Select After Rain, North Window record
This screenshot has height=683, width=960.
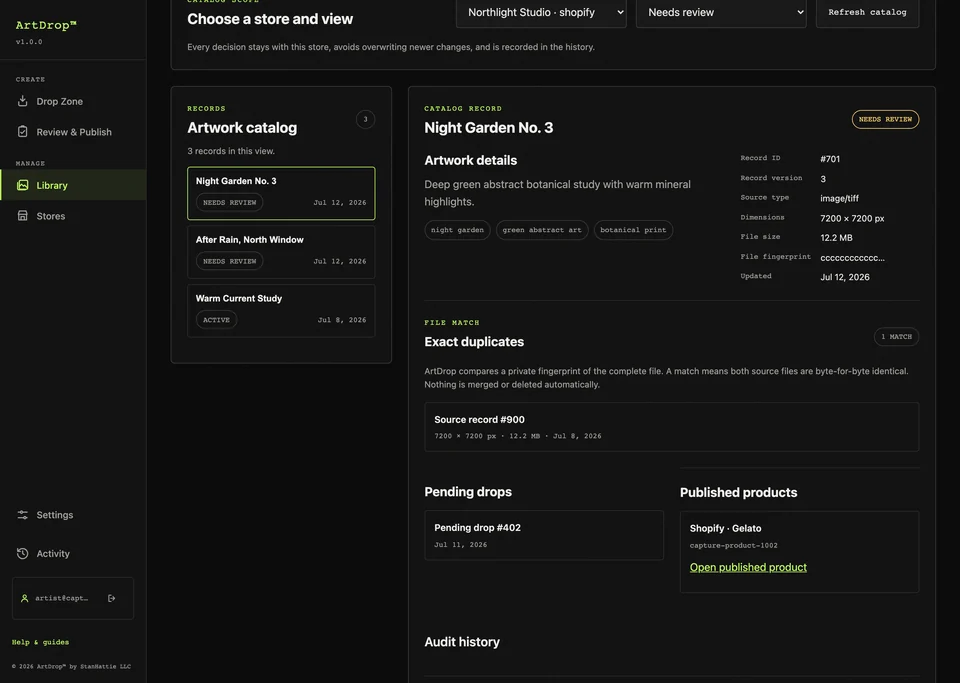point(281,252)
